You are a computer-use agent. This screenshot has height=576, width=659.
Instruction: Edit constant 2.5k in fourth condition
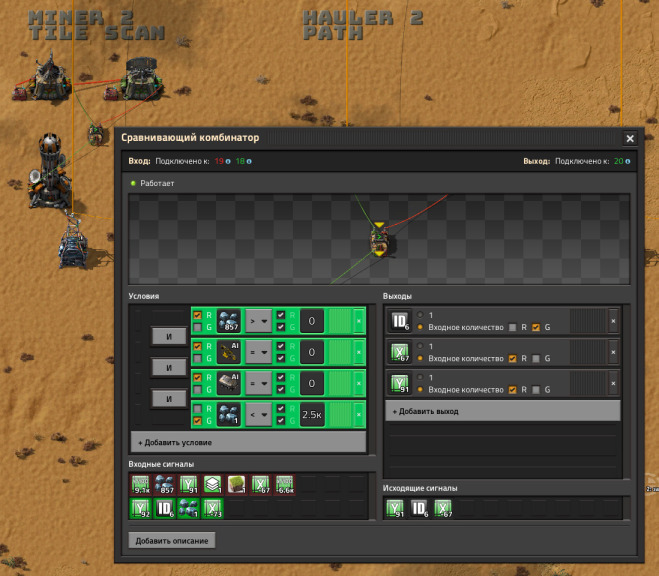tap(311, 415)
